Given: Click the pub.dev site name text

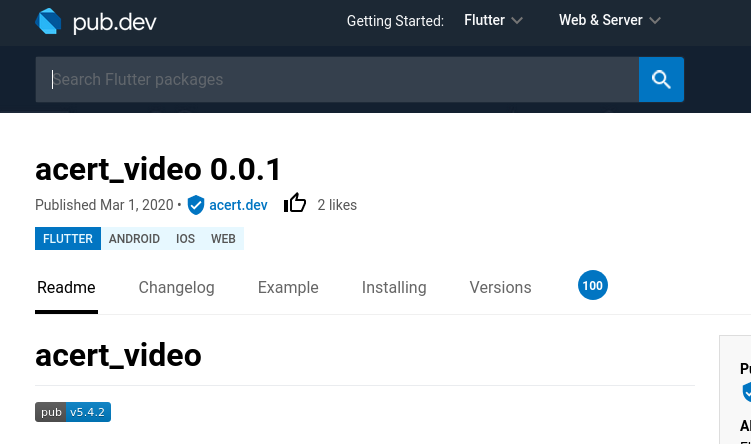Looking at the screenshot, I should pos(114,22).
